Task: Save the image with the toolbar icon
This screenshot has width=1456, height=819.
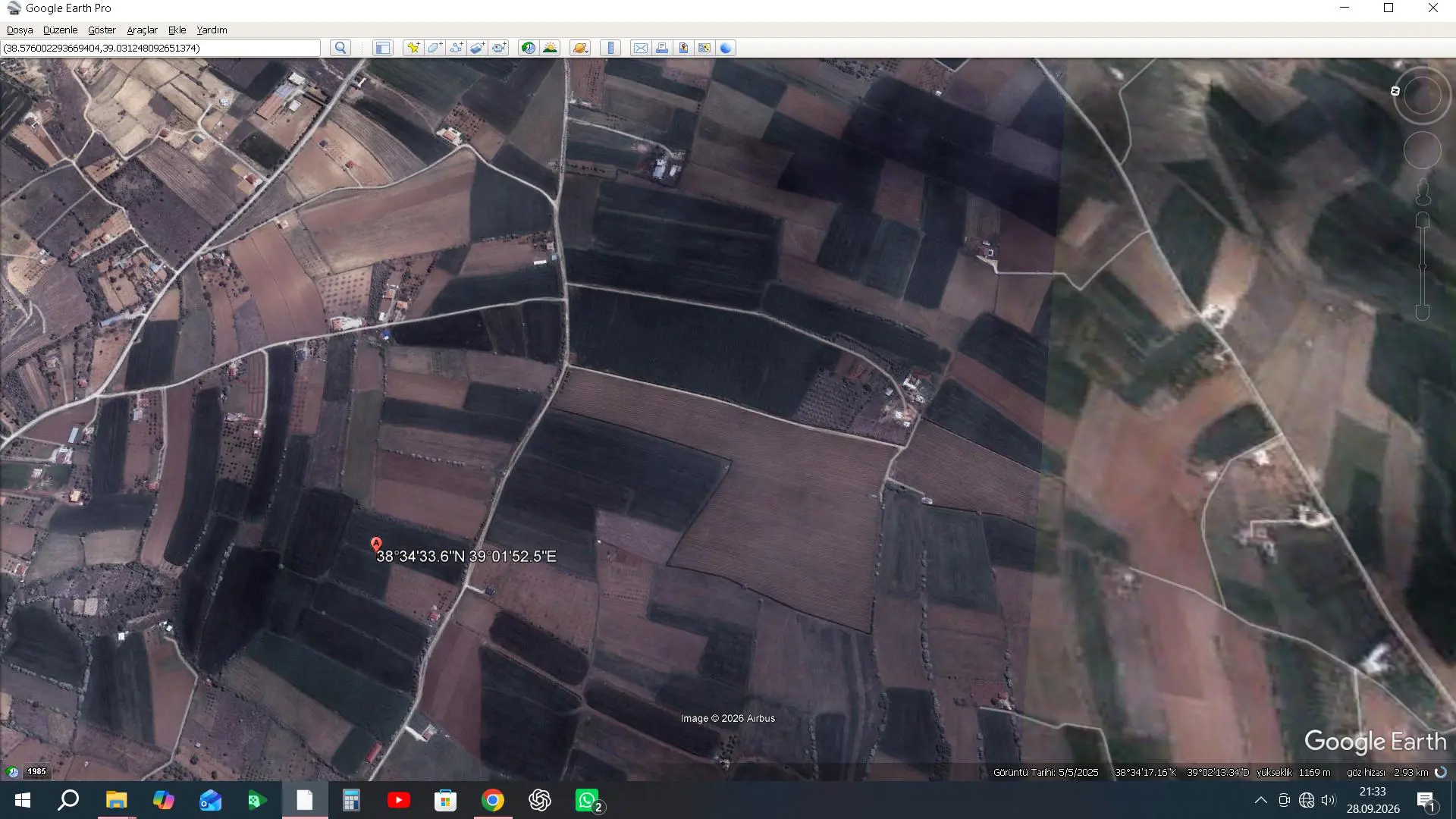Action: point(683,48)
